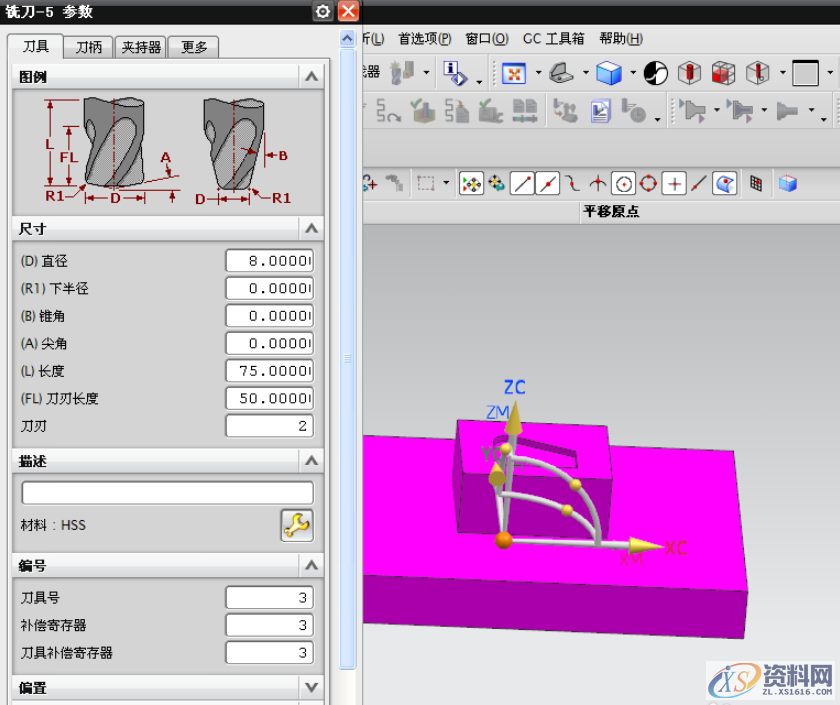This screenshot has width=840, height=705.
Task: Select the shaded cube rendering style icon
Action: (608, 73)
